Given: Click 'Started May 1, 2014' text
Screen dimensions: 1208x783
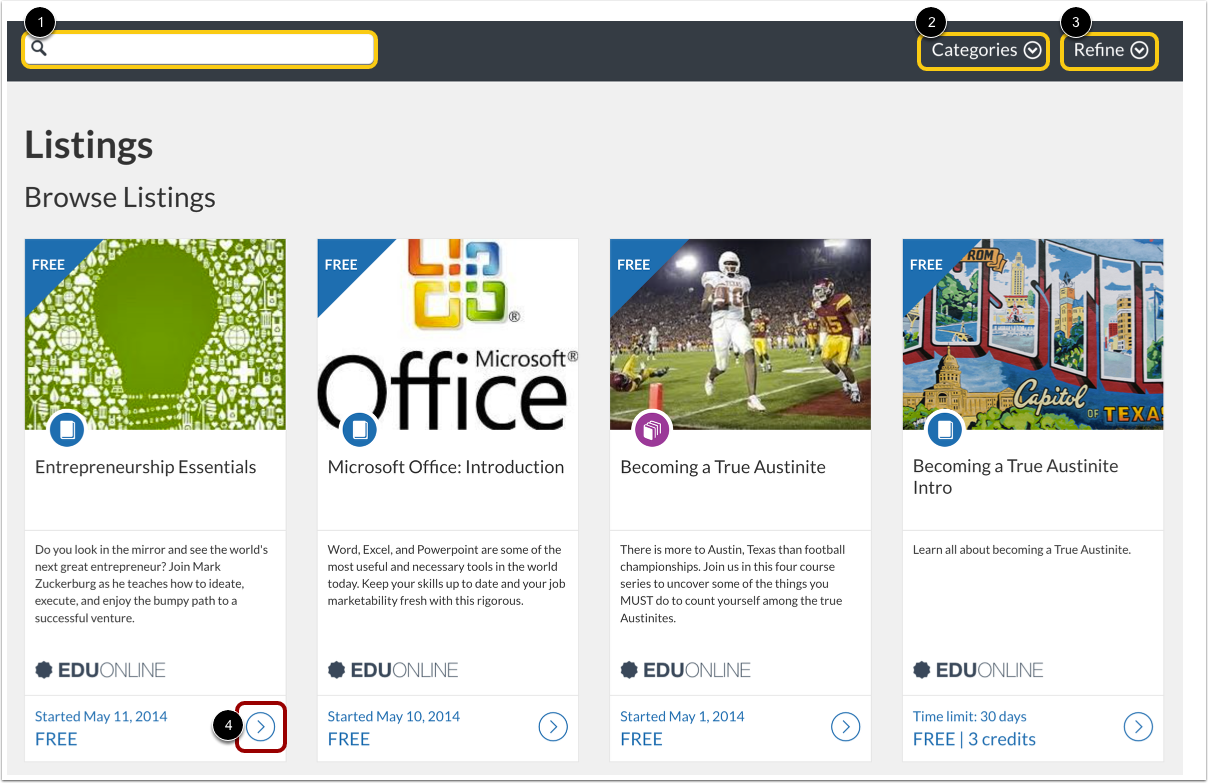Looking at the screenshot, I should (683, 716).
